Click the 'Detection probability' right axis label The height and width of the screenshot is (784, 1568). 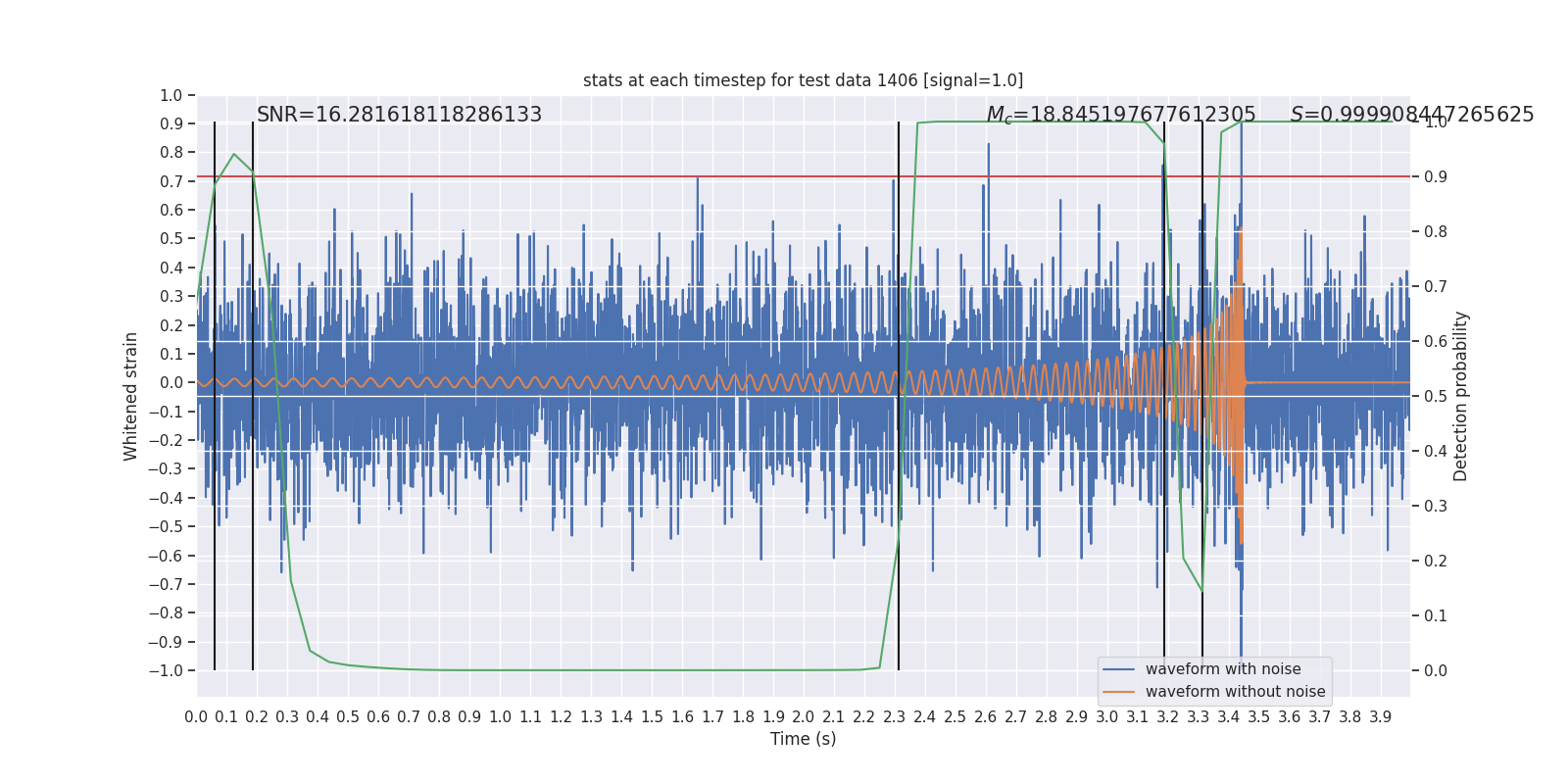1461,396
